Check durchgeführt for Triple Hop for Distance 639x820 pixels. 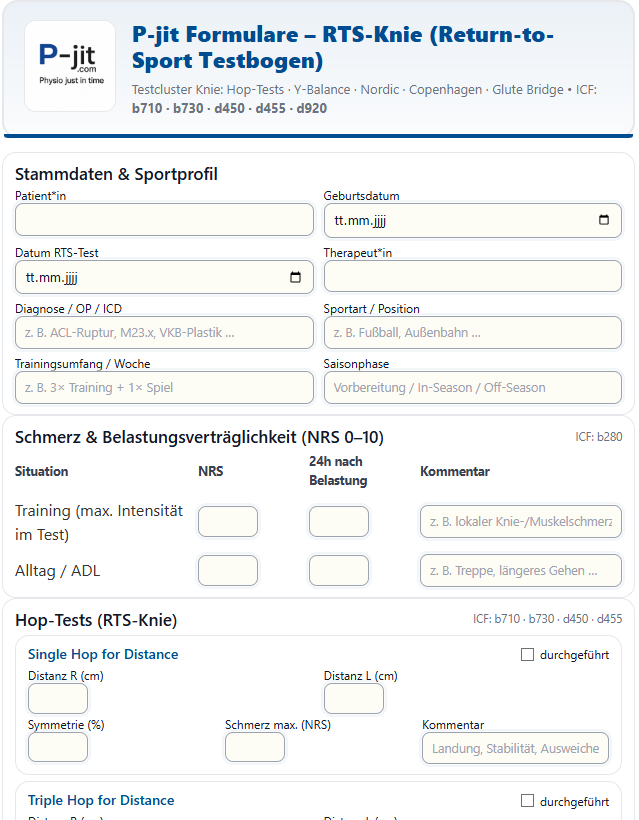click(x=527, y=801)
